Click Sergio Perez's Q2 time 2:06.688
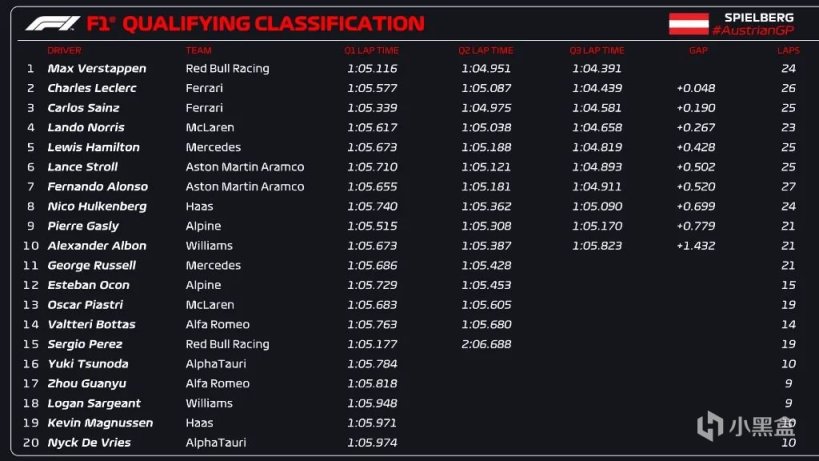The image size is (819, 461). (x=485, y=344)
